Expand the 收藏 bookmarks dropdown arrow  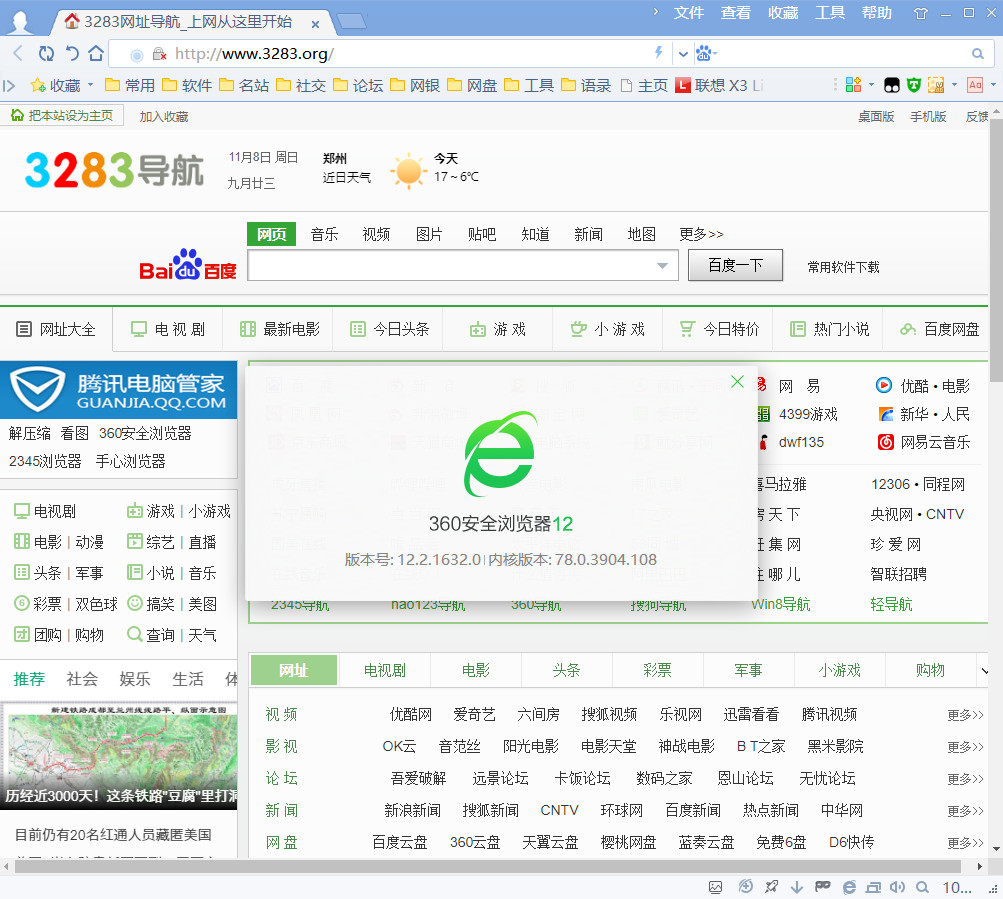pos(90,84)
